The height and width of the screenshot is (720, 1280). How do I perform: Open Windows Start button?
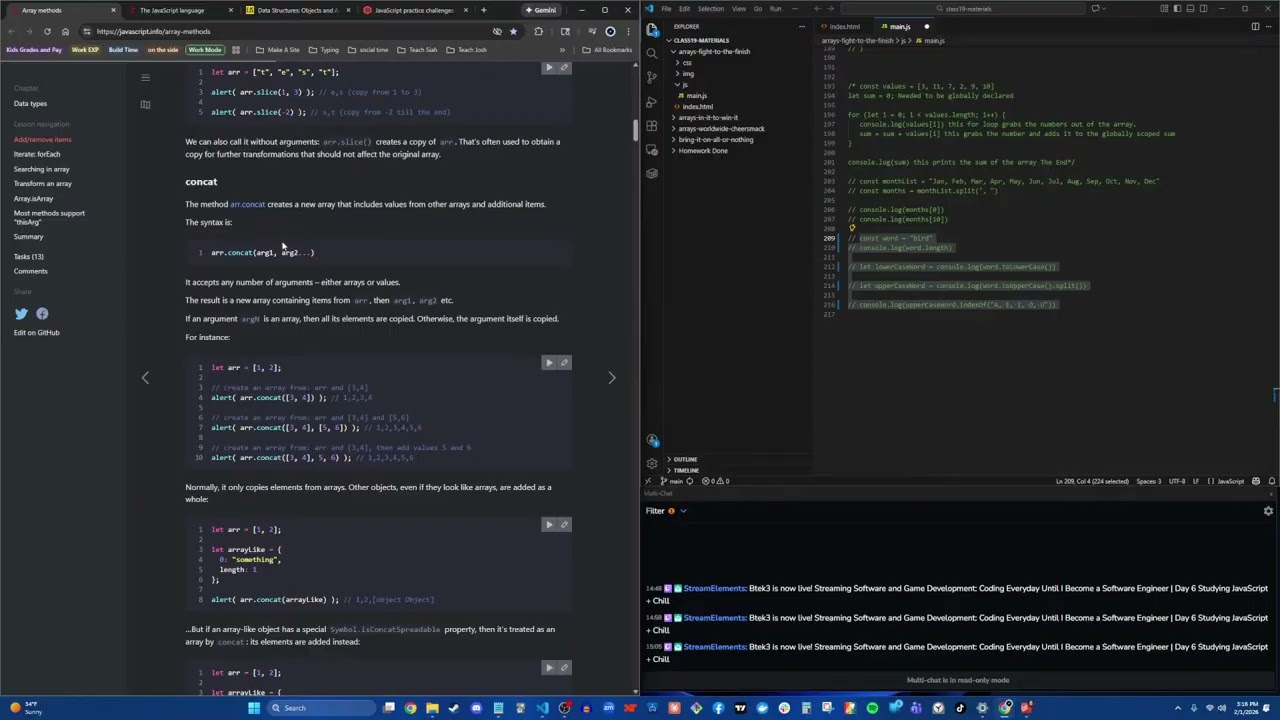pyautogui.click(x=254, y=708)
